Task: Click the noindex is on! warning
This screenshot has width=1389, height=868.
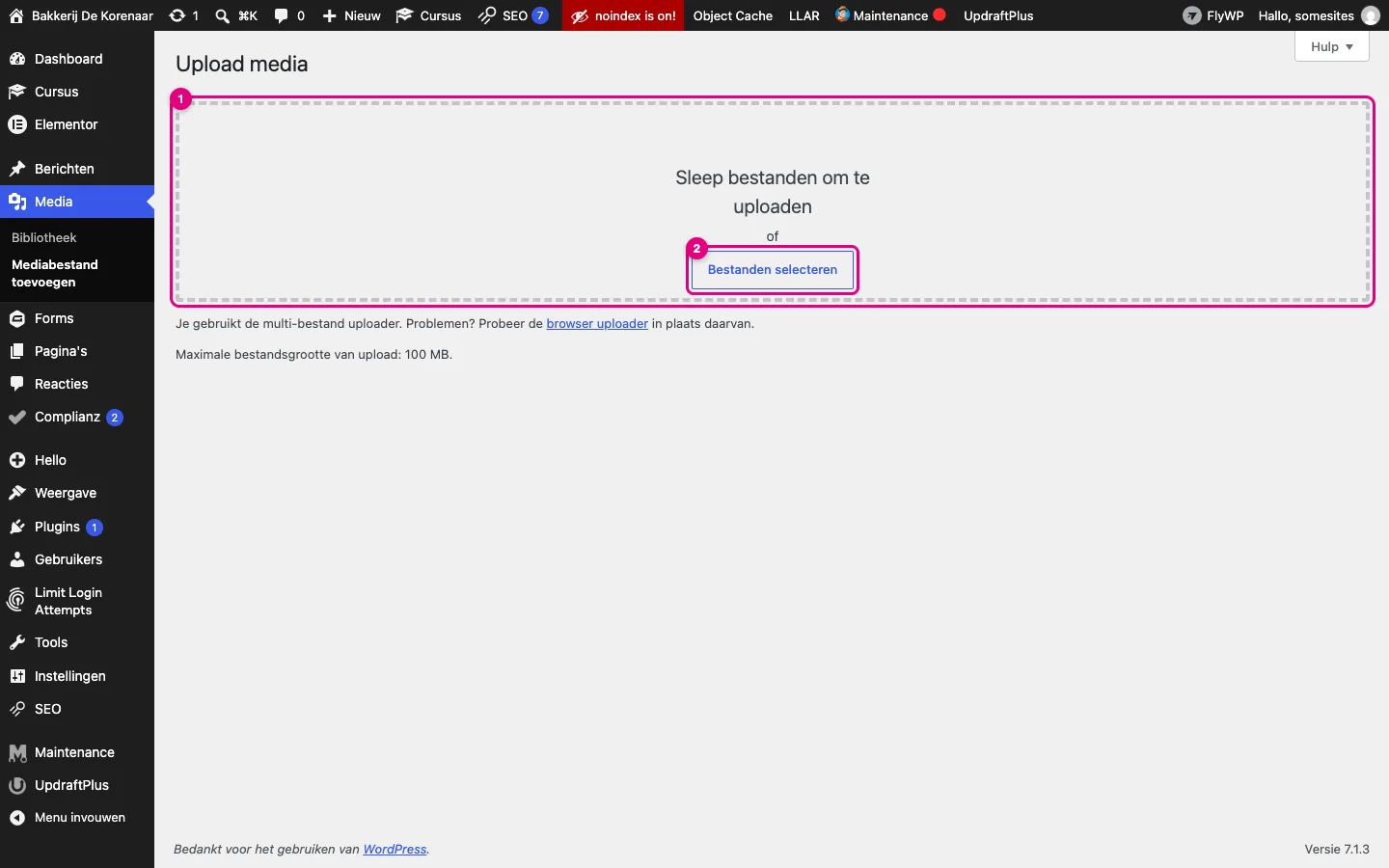Action: coord(623,15)
